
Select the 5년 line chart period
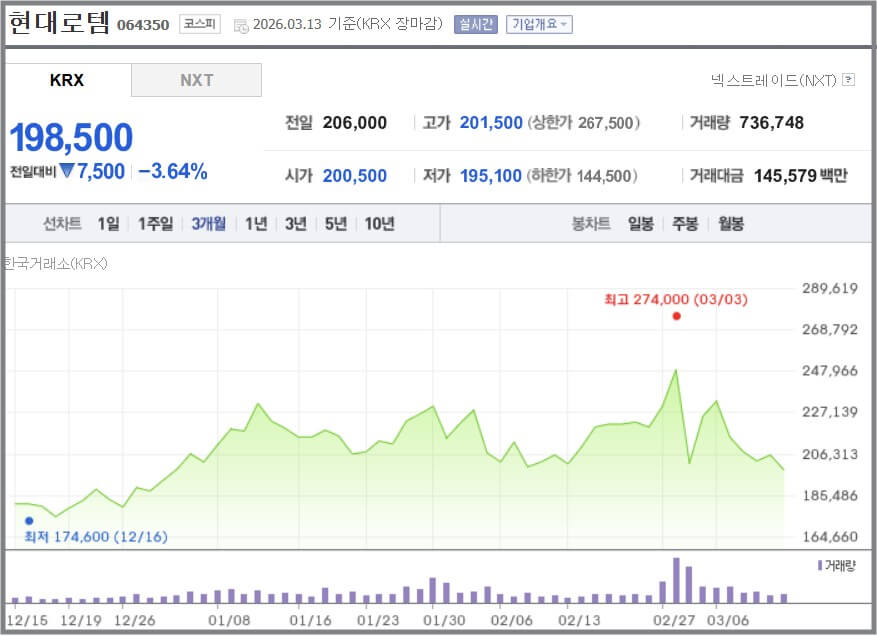pyautogui.click(x=336, y=224)
